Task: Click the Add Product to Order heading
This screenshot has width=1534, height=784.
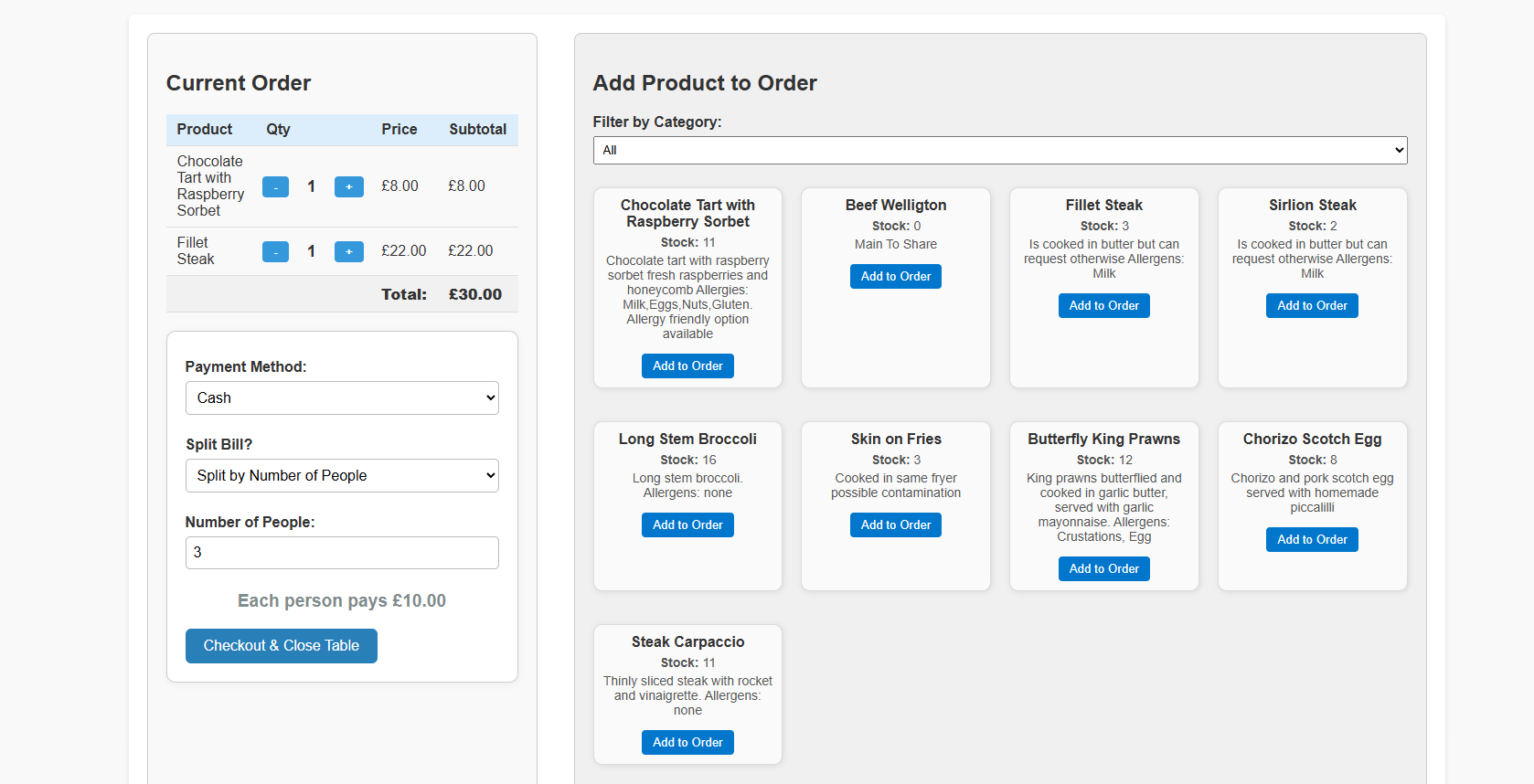Action: click(705, 83)
